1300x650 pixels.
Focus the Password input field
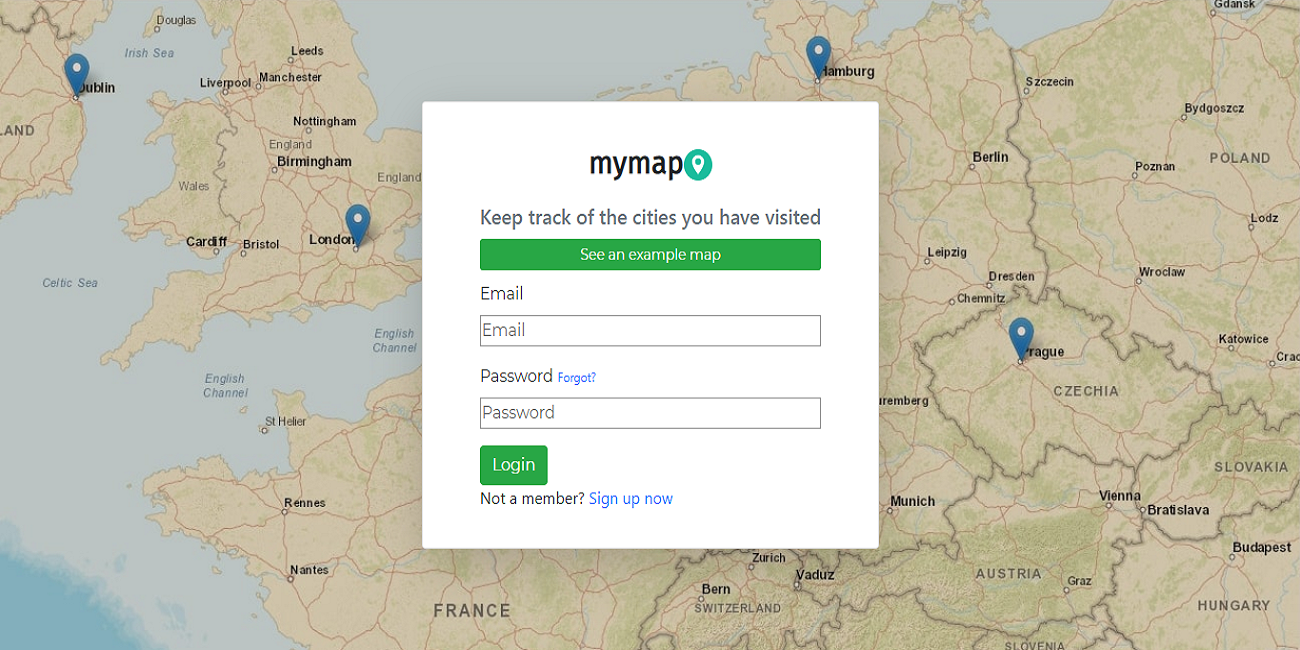point(650,412)
